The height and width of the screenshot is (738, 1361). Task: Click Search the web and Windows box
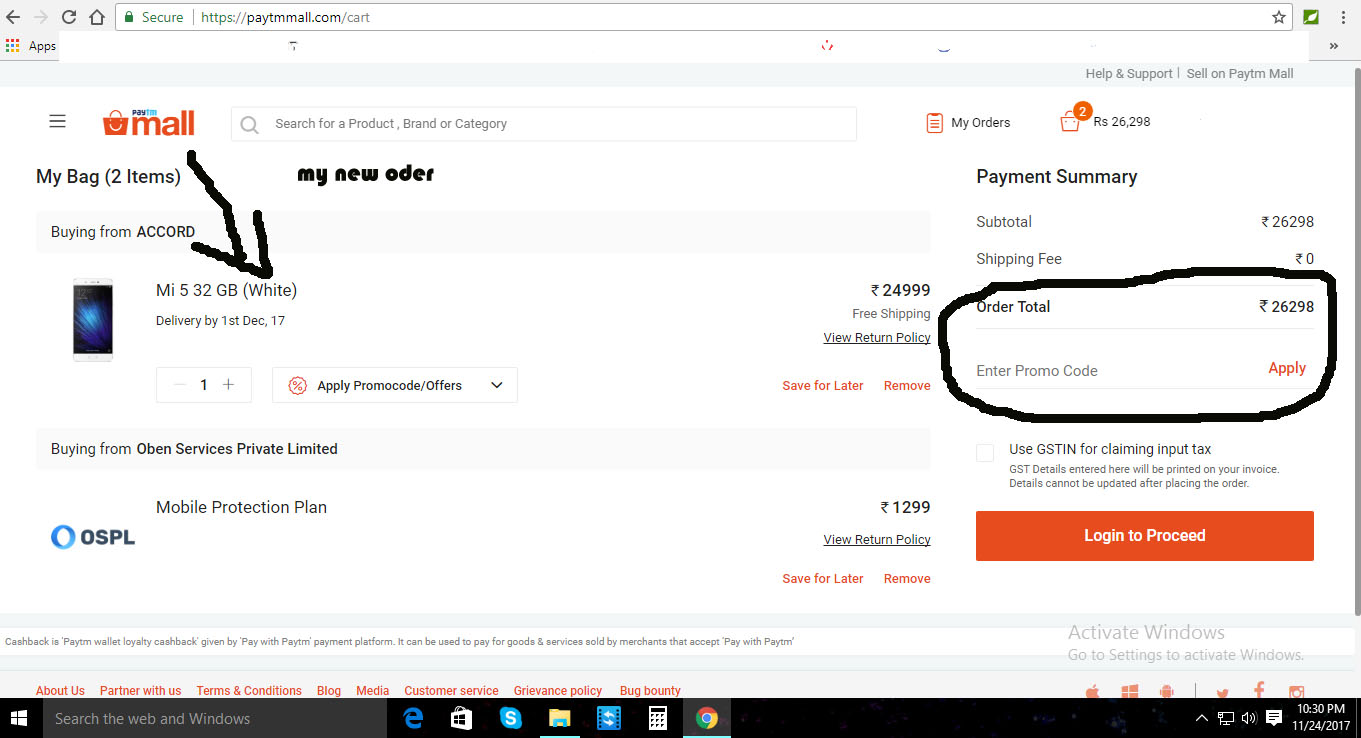coord(215,718)
